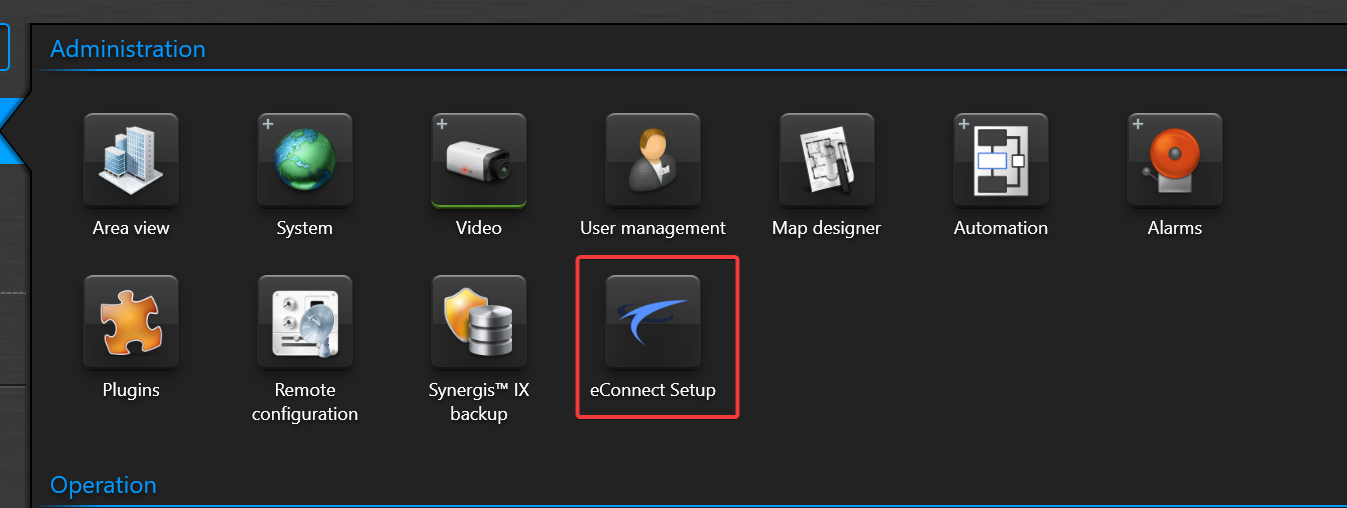Screen dimensions: 1347x508
Task: Click the "Automation" label text
Action: click(1001, 228)
